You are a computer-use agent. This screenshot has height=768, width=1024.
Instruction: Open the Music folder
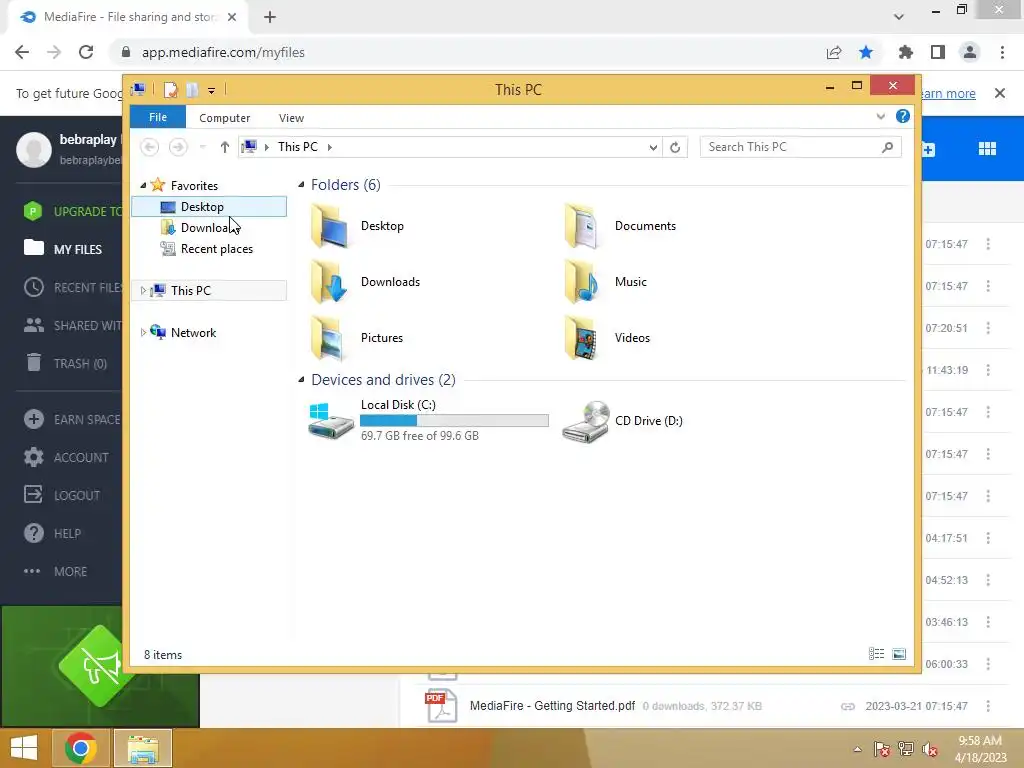[x=605, y=282]
